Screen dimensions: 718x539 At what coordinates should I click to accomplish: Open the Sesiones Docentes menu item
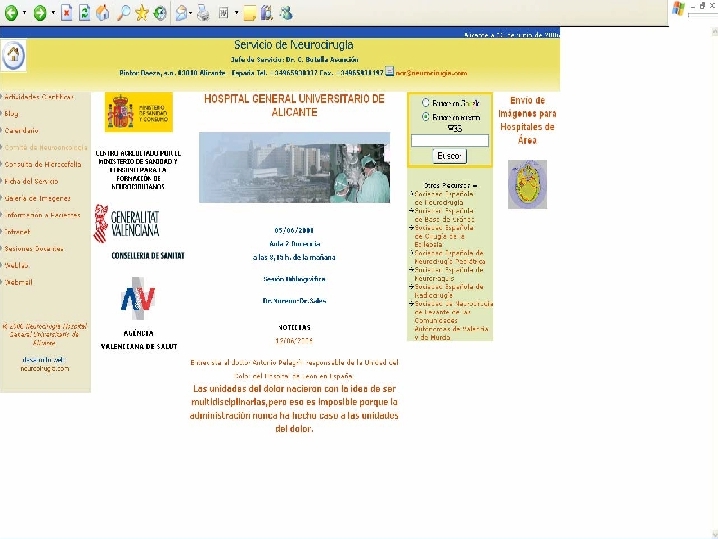point(34,249)
